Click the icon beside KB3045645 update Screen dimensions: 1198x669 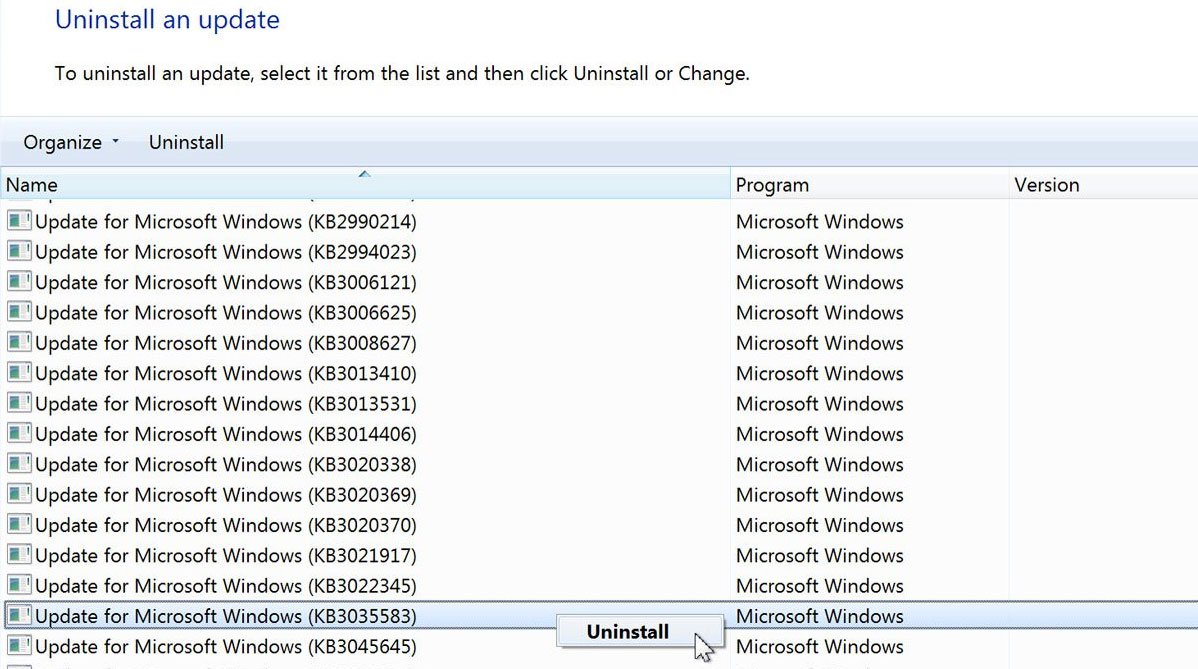coord(19,646)
